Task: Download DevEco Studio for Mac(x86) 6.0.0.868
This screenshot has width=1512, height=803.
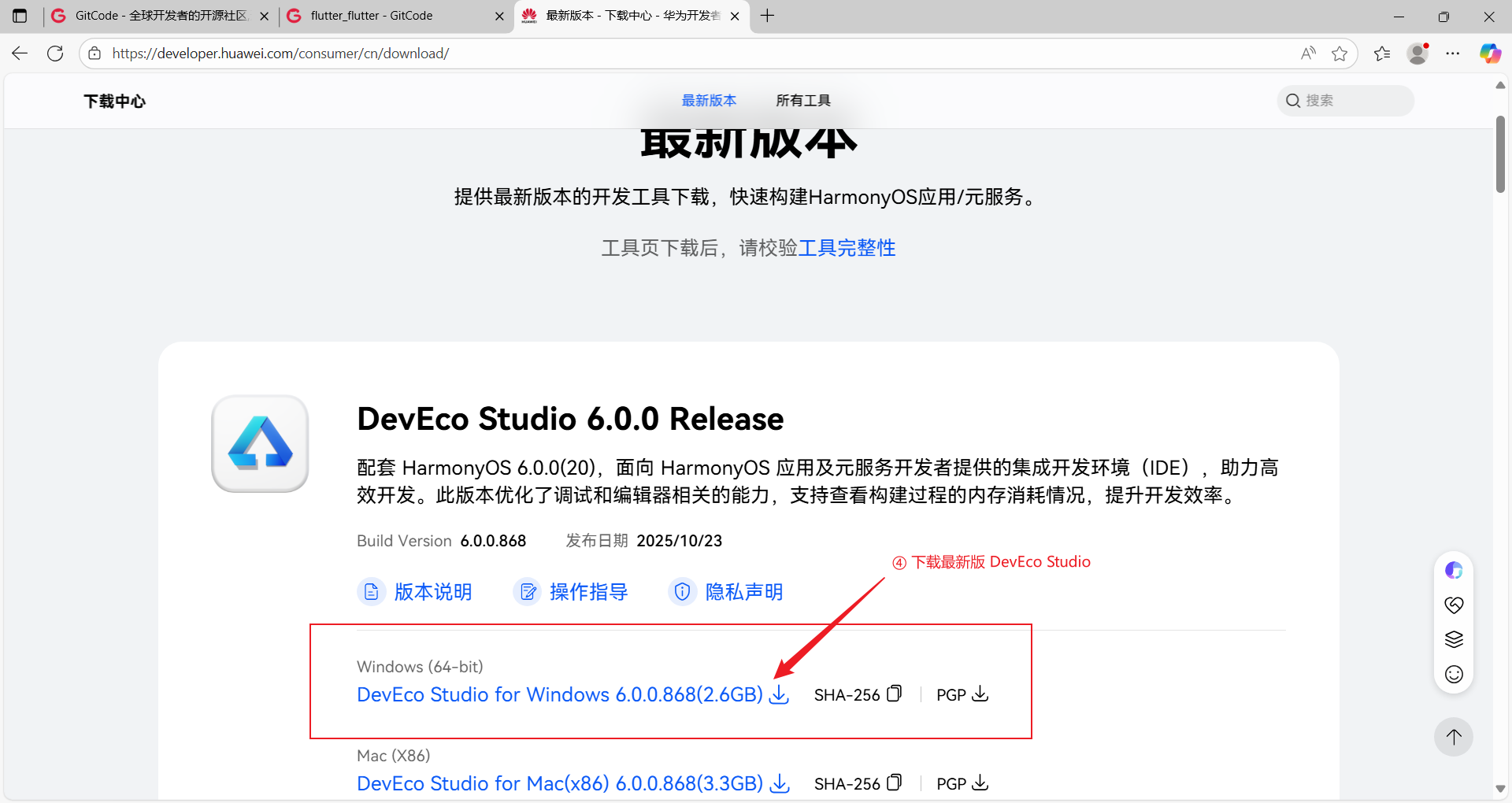Action: pyautogui.click(x=560, y=783)
